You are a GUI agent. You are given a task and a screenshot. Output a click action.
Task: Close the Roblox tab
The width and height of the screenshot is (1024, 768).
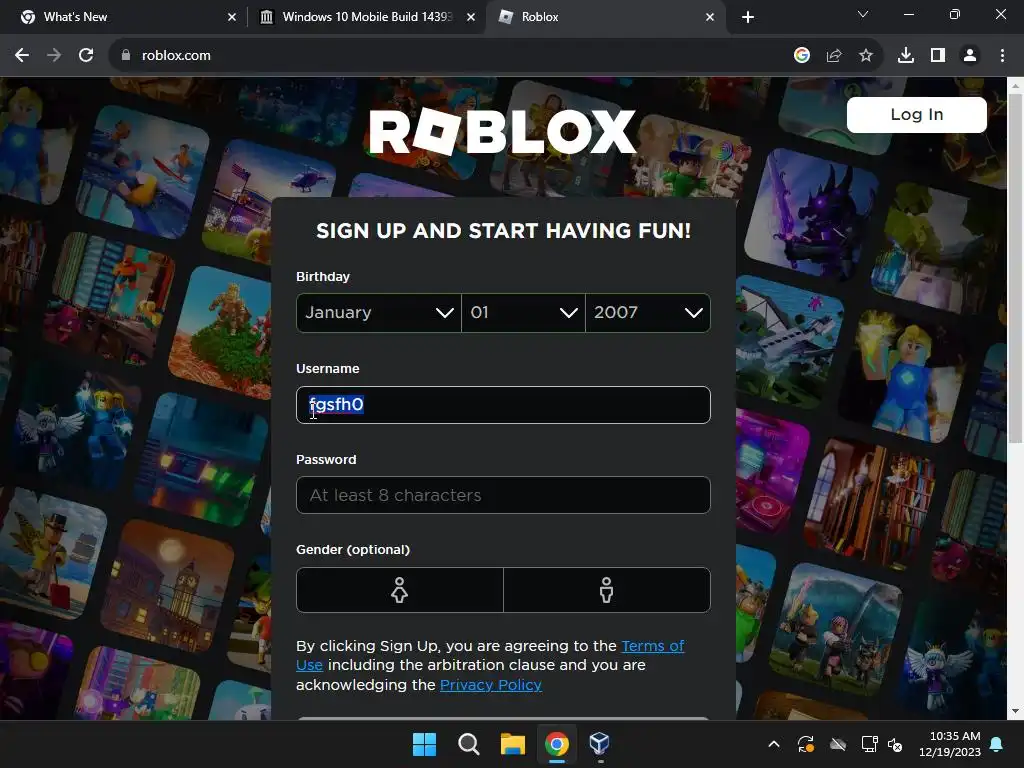710,17
